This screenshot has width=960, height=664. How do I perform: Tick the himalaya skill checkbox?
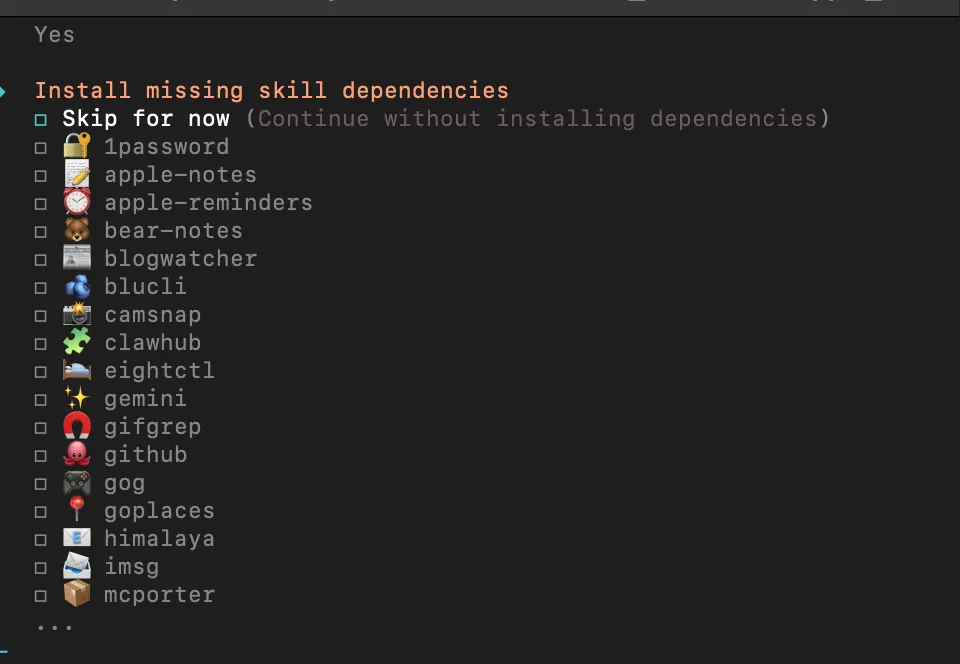(x=41, y=540)
